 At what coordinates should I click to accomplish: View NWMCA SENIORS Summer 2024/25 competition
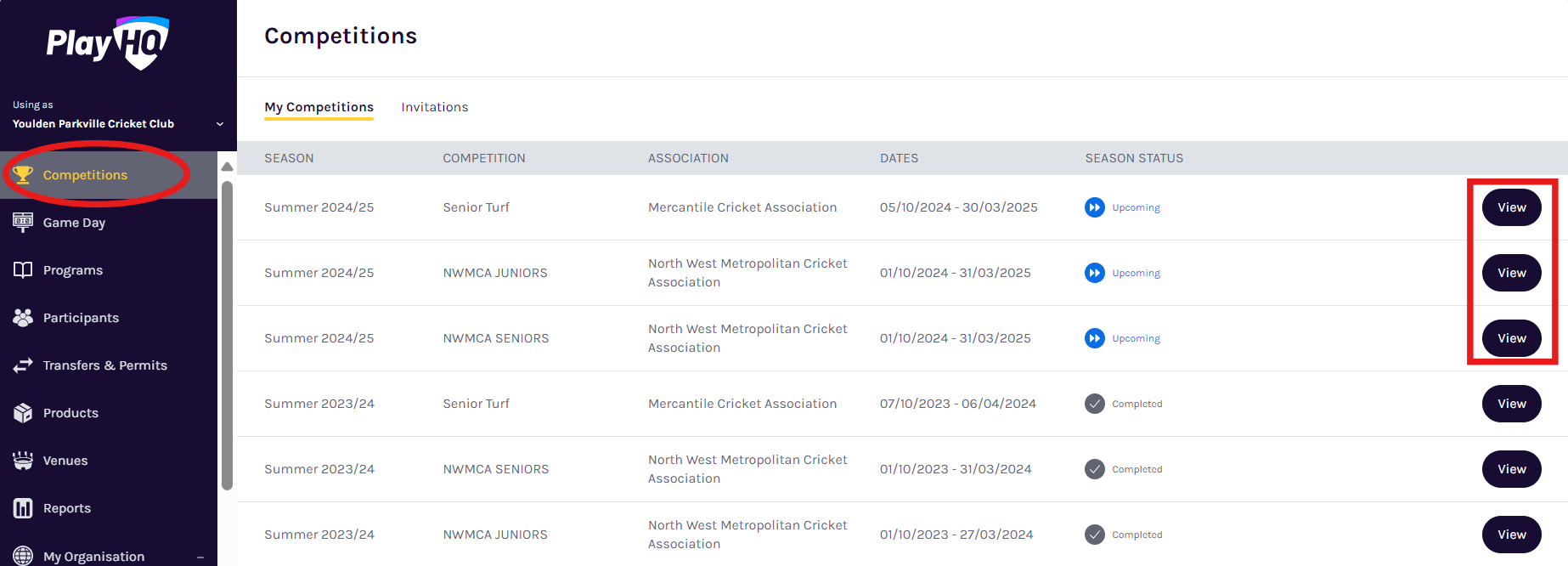1511,338
